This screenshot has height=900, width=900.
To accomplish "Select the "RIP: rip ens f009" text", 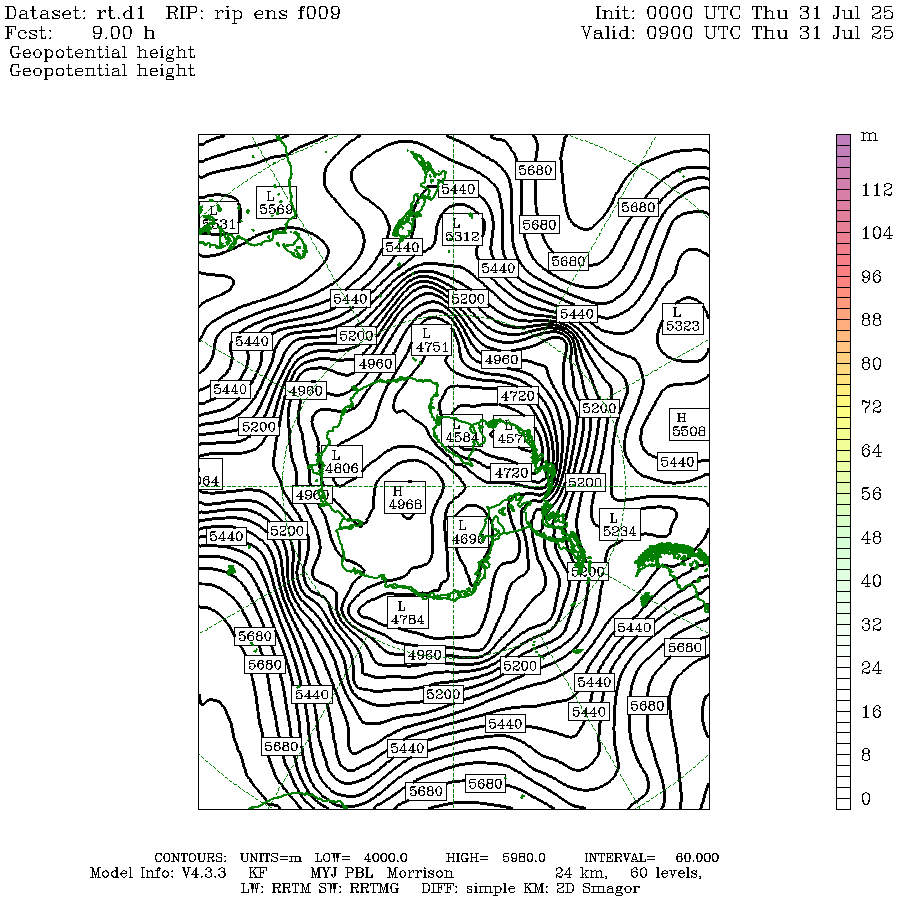I will pyautogui.click(x=253, y=13).
